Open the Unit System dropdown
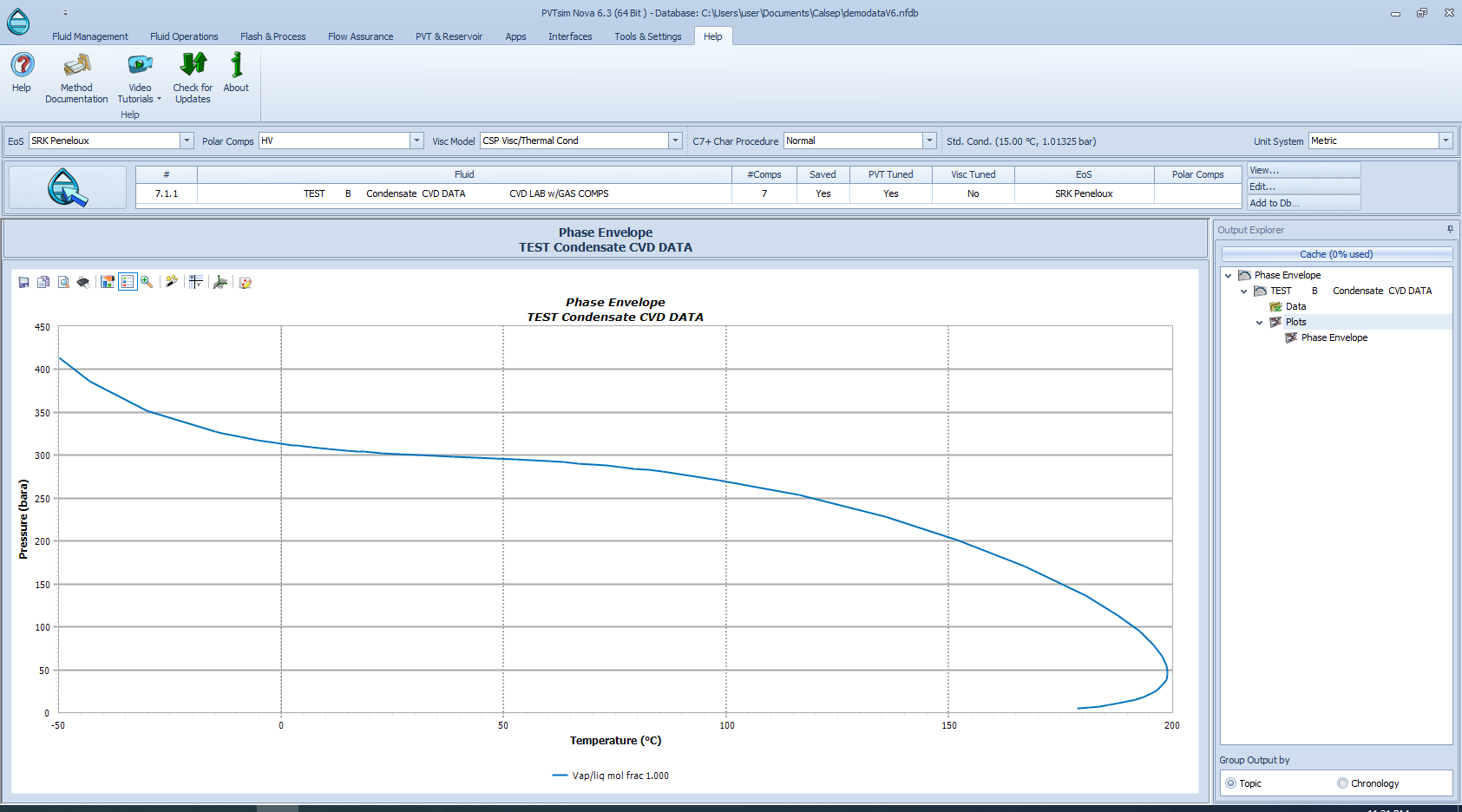Screen dimensions: 1462x812 [1446, 141]
